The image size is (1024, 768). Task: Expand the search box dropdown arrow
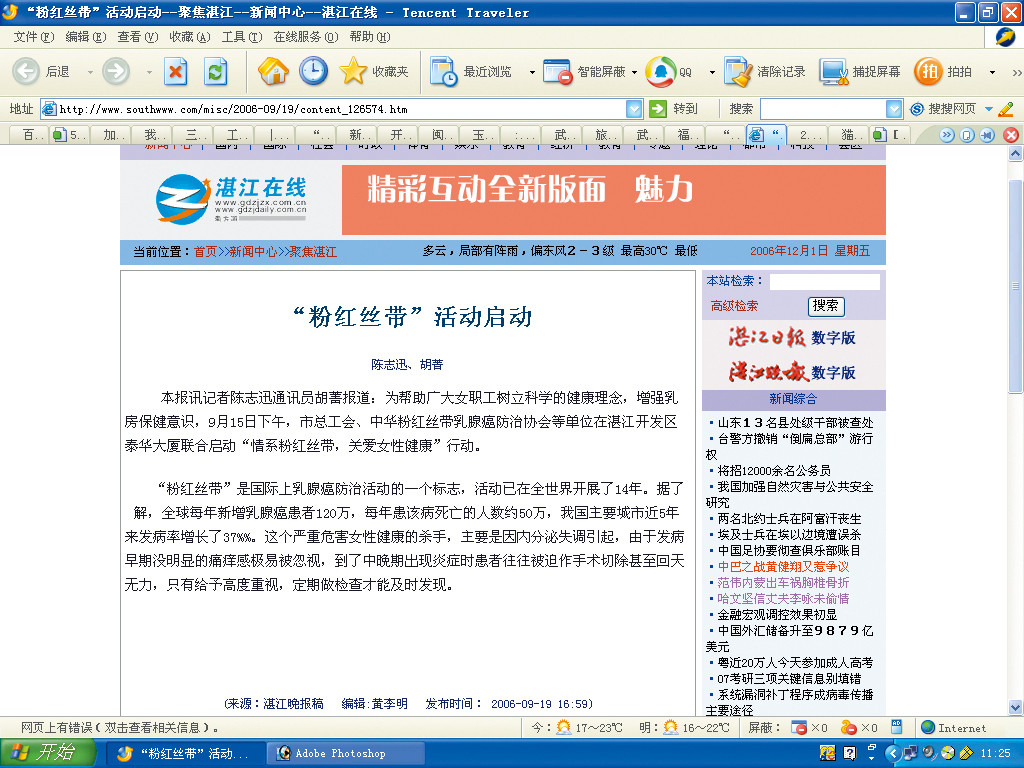[893, 109]
